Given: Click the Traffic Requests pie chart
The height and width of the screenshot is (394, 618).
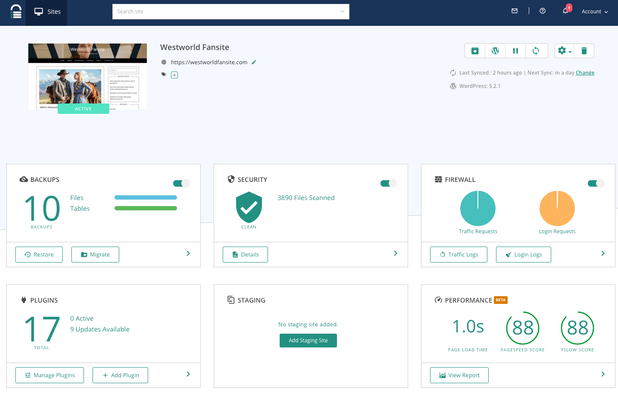Looking at the screenshot, I should pos(478,208).
